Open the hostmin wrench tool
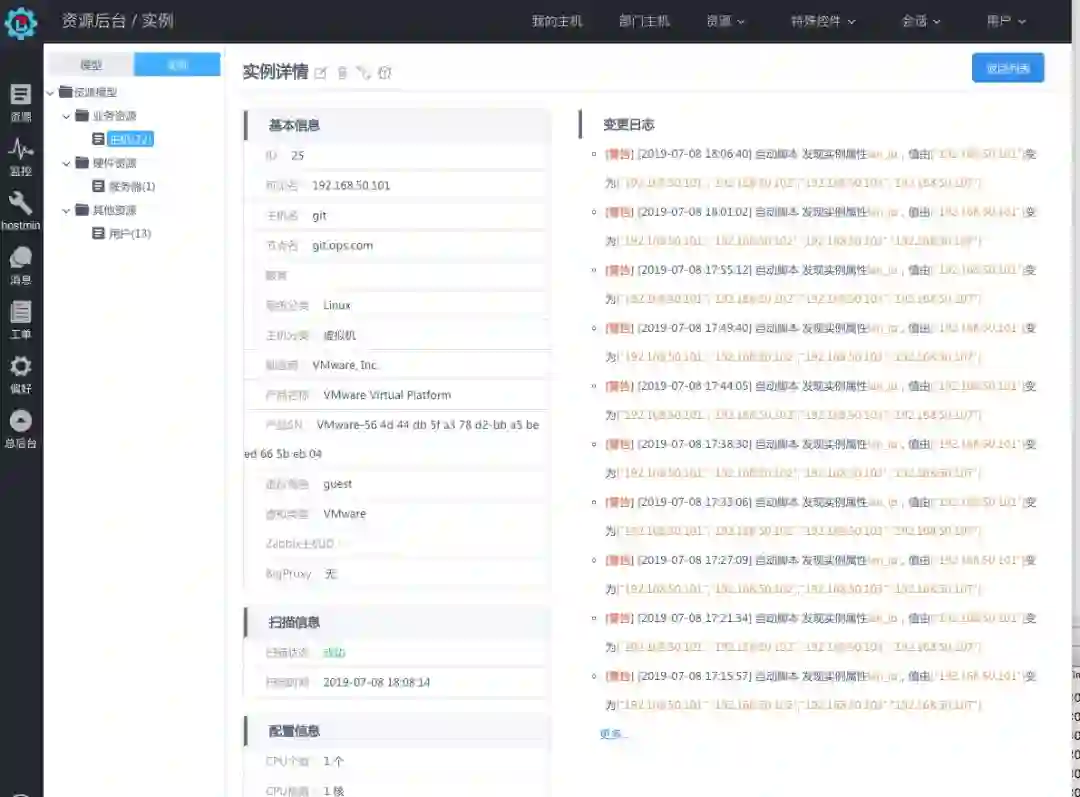 click(21, 211)
